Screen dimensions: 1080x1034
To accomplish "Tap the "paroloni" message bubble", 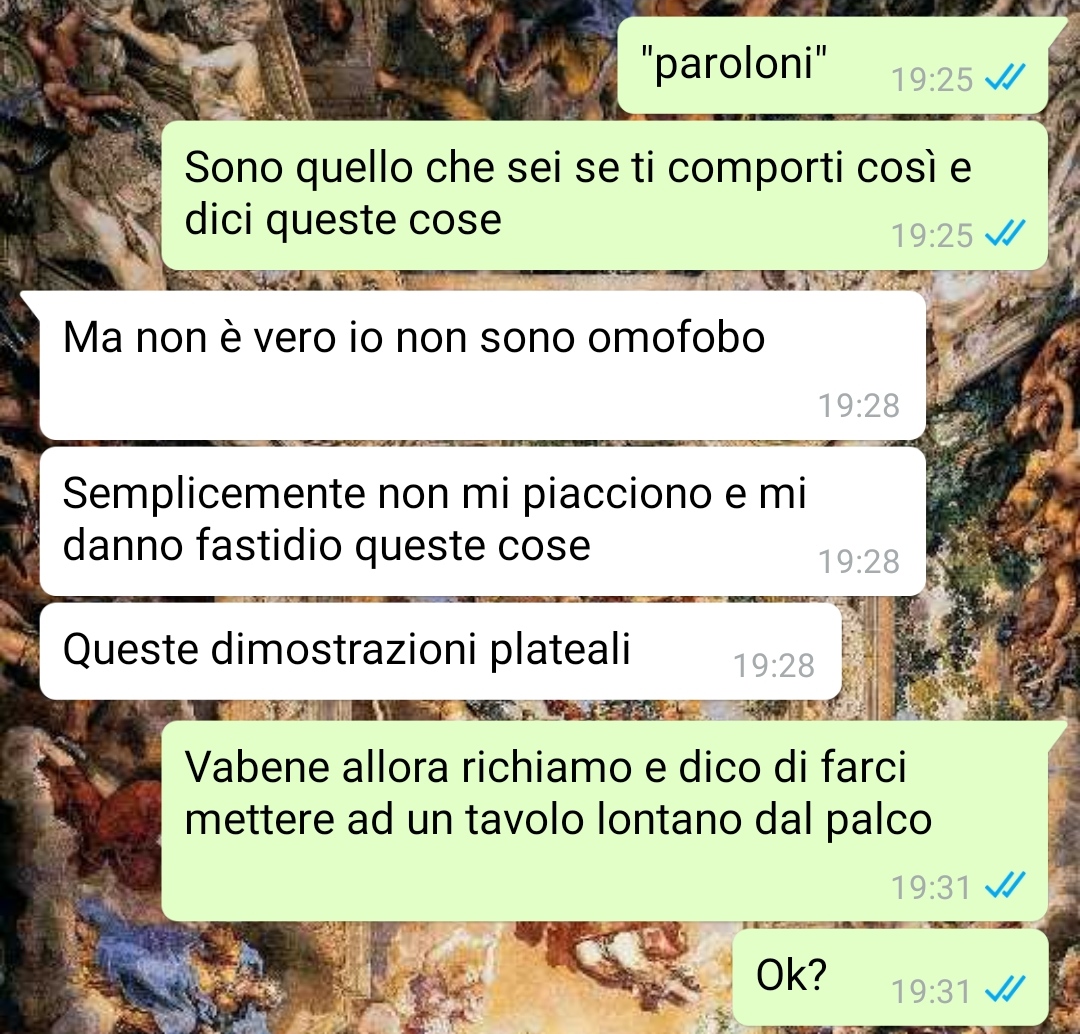I will point(833,65).
